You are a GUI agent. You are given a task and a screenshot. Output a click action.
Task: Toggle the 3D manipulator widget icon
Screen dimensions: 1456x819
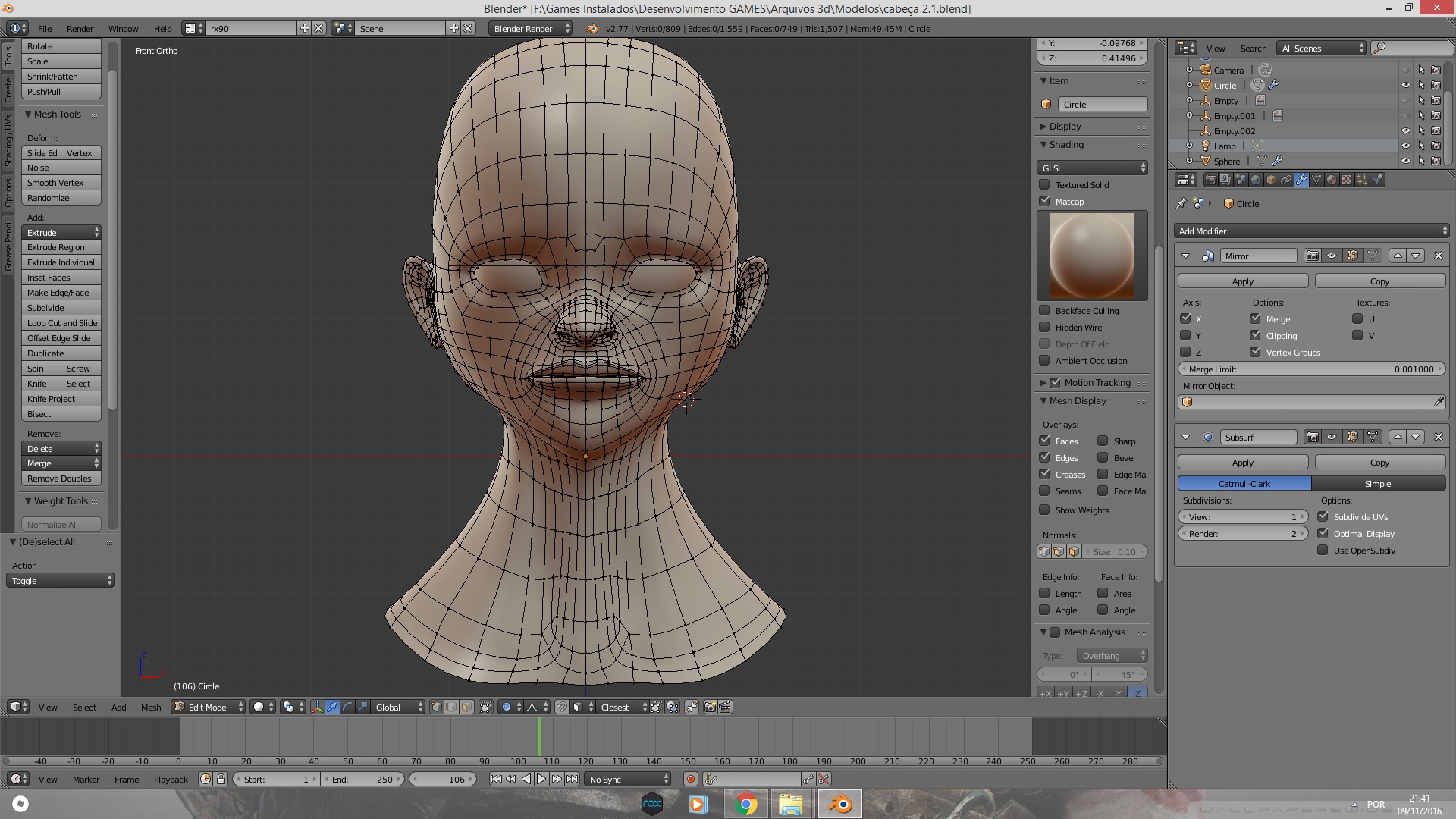[317, 707]
